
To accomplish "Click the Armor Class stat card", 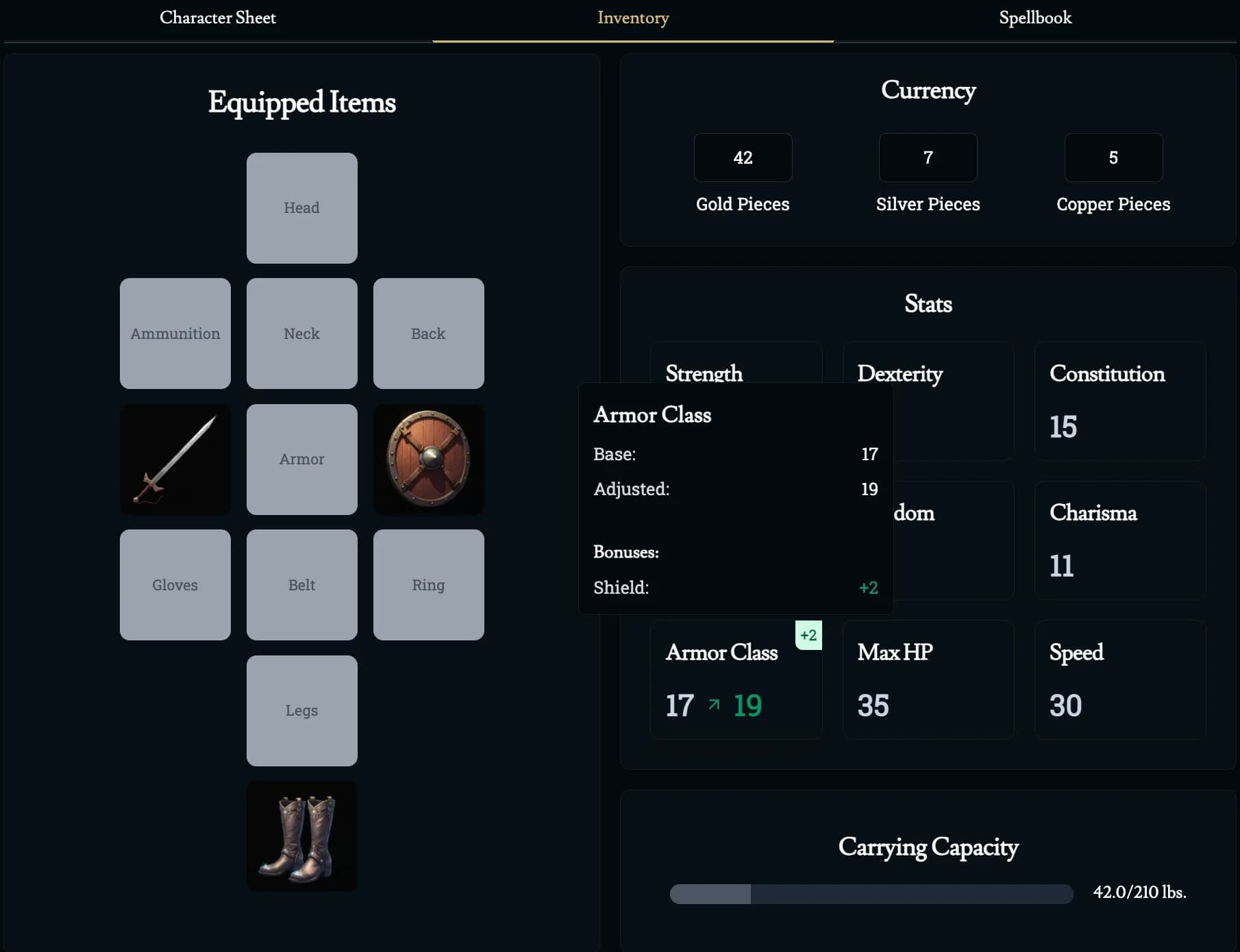I will click(736, 679).
